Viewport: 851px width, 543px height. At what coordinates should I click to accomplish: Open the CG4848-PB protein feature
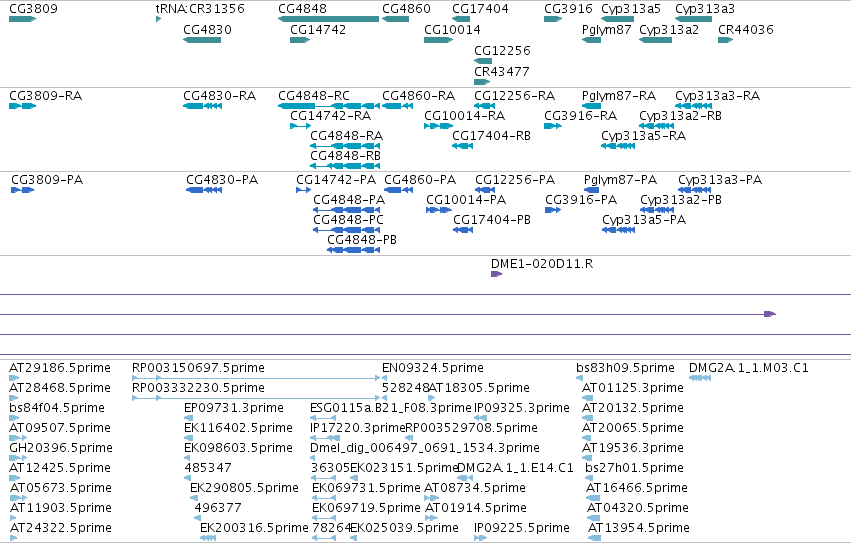353,250
